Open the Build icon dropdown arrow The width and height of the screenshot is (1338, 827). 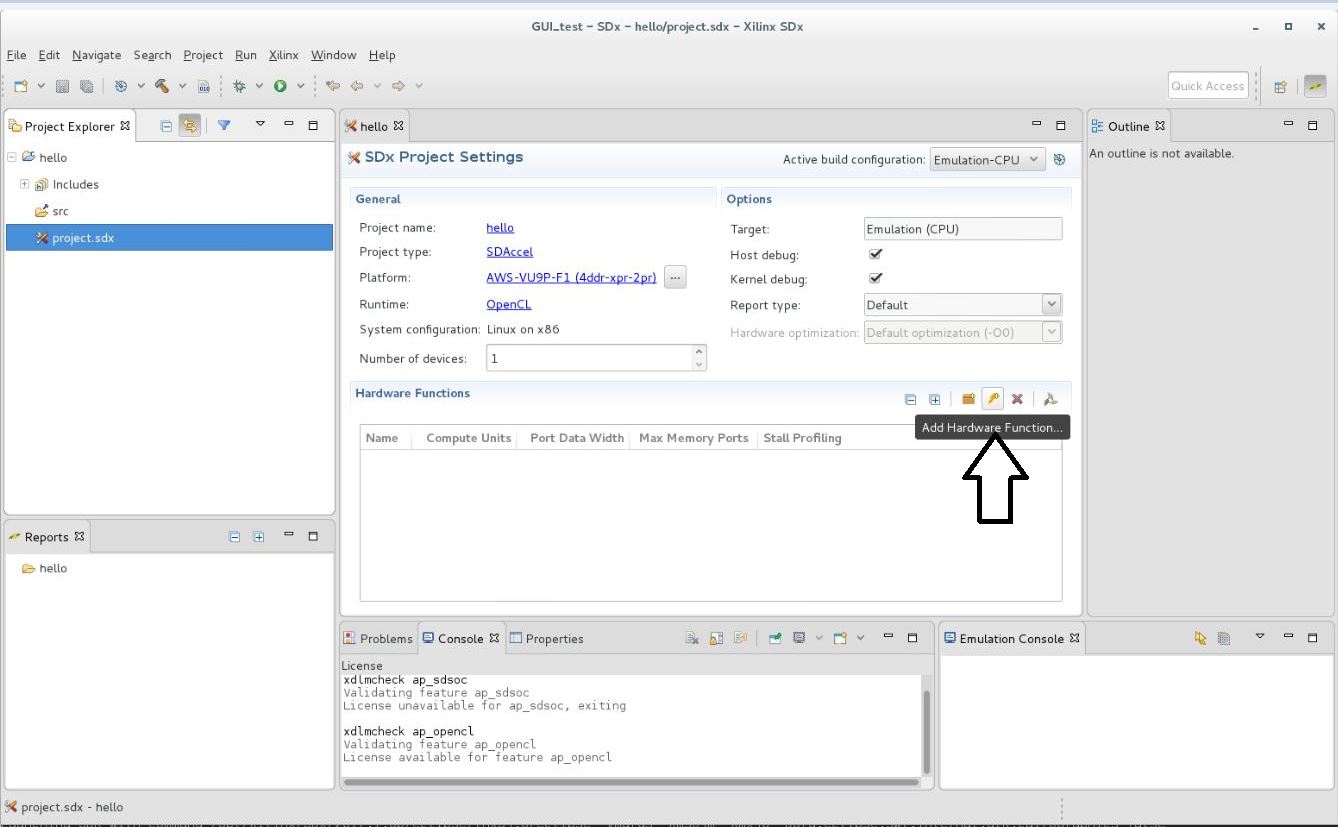(182, 86)
